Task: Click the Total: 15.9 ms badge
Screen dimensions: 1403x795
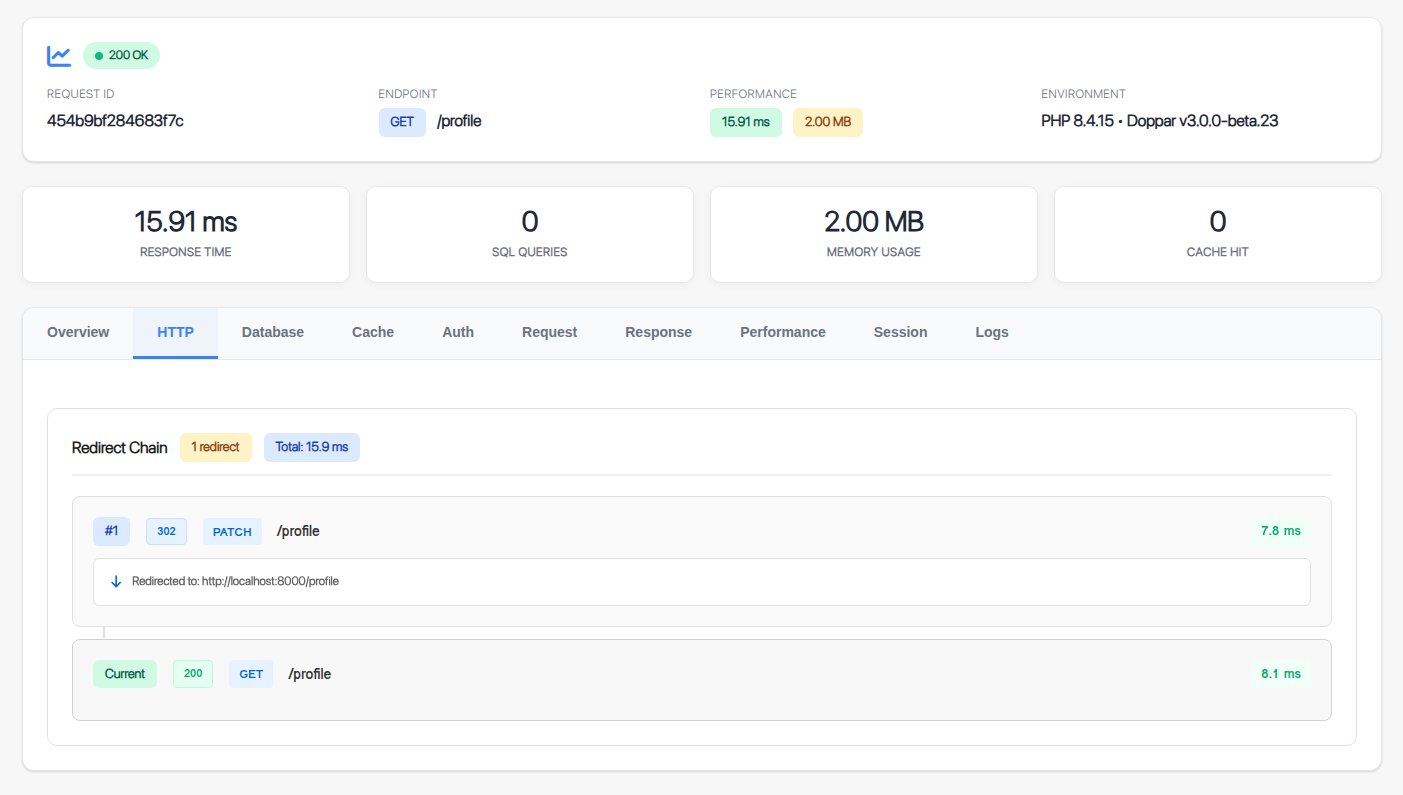Action: click(311, 447)
